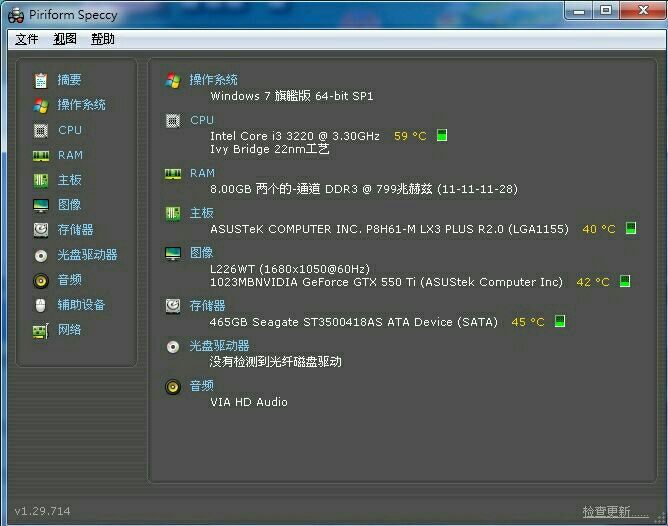Open 存储器 heading in summary
This screenshot has width=668, height=526.
(x=207, y=305)
